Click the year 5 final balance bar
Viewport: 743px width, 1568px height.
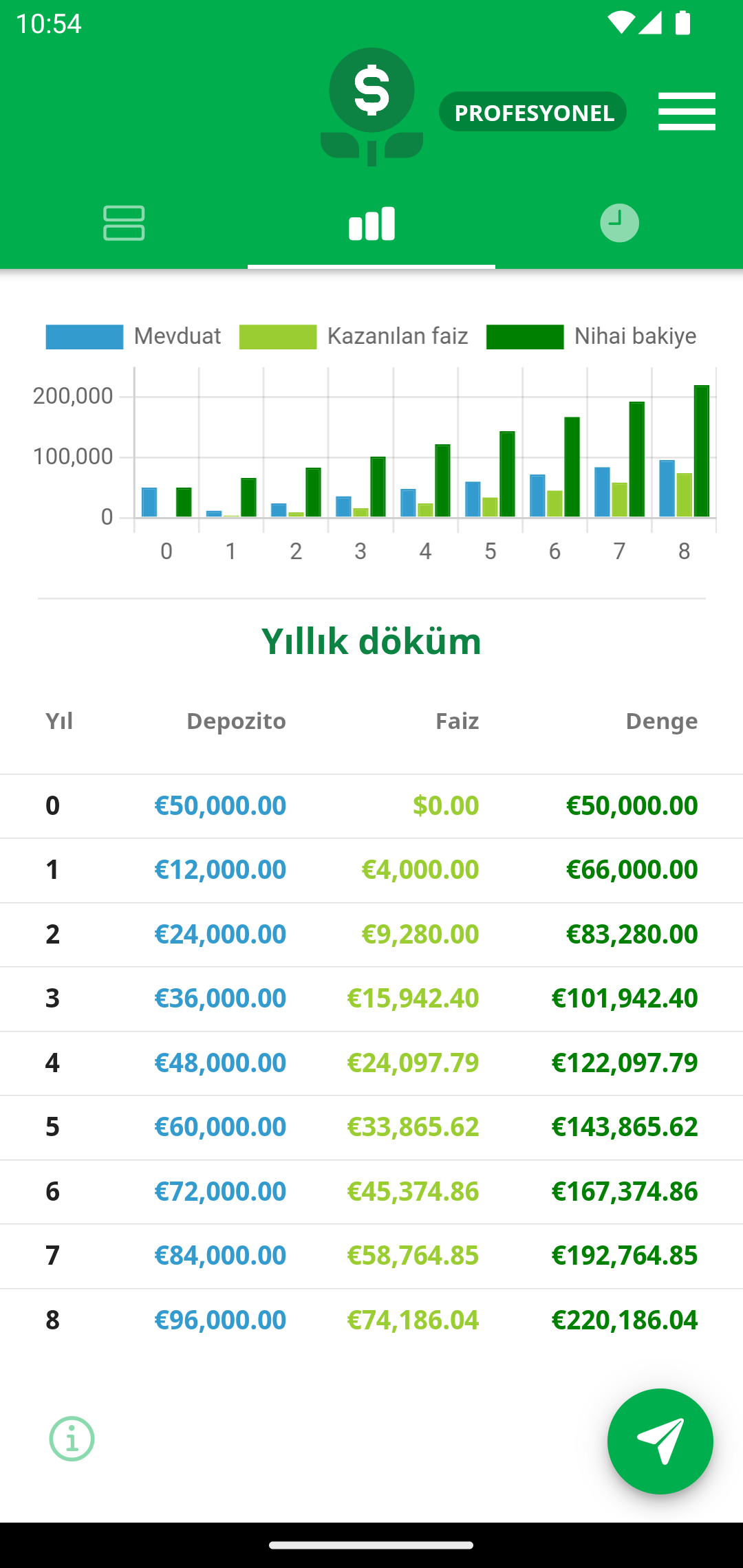click(508, 475)
